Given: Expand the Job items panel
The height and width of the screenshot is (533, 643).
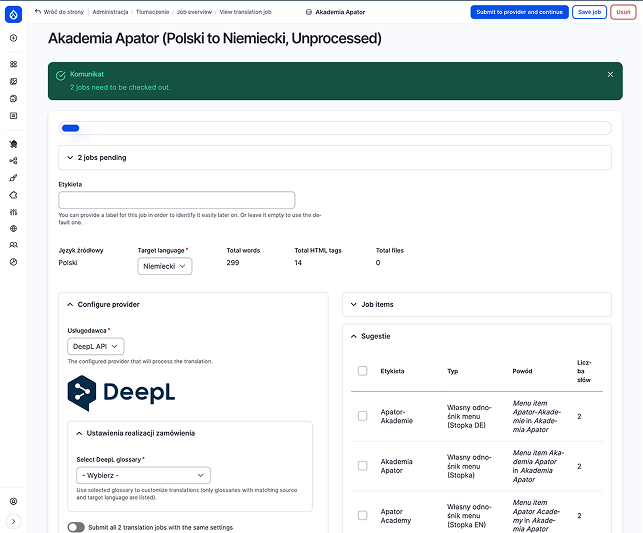Looking at the screenshot, I should coord(477,305).
